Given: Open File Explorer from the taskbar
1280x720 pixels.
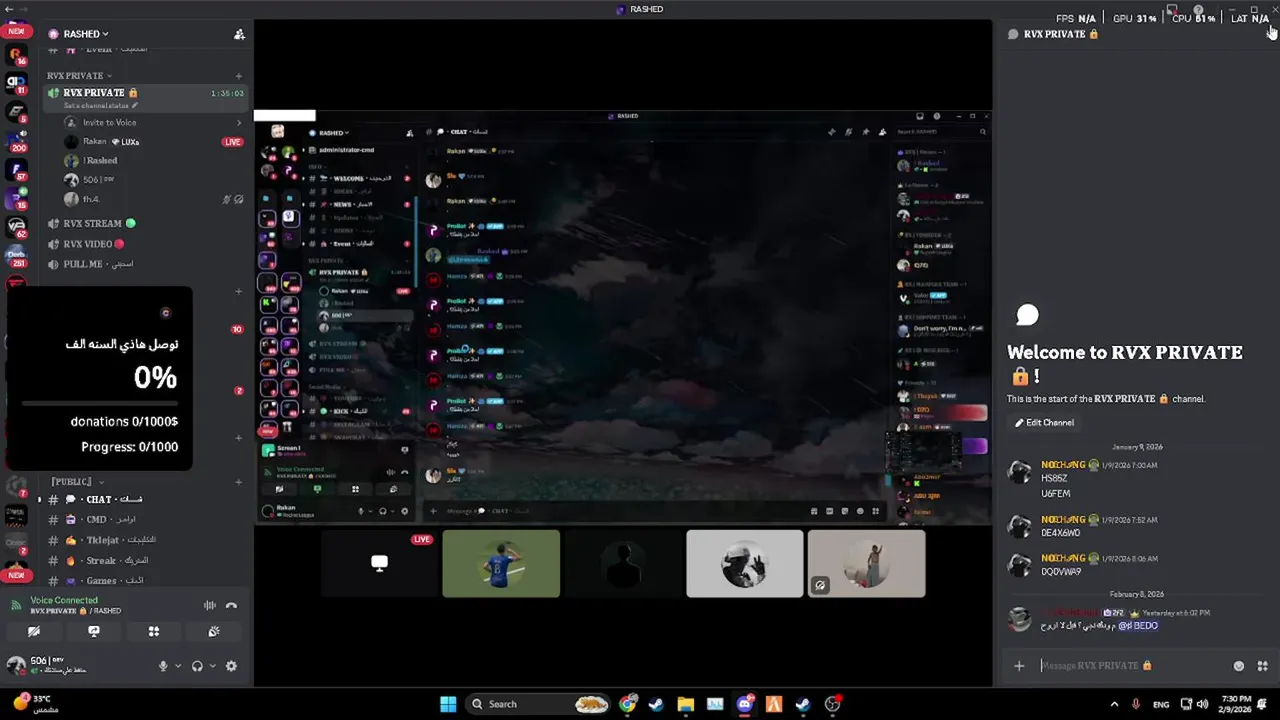Looking at the screenshot, I should click(x=685, y=704).
